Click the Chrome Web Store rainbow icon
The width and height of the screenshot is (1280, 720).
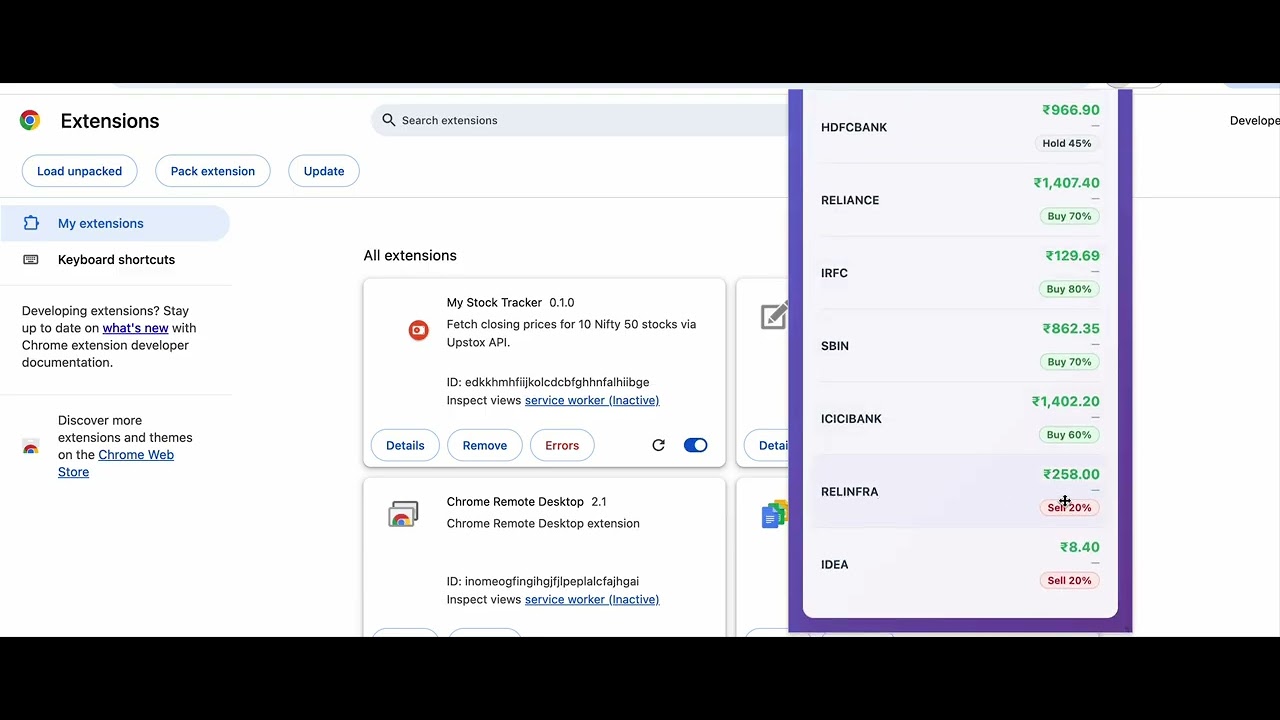(x=31, y=446)
